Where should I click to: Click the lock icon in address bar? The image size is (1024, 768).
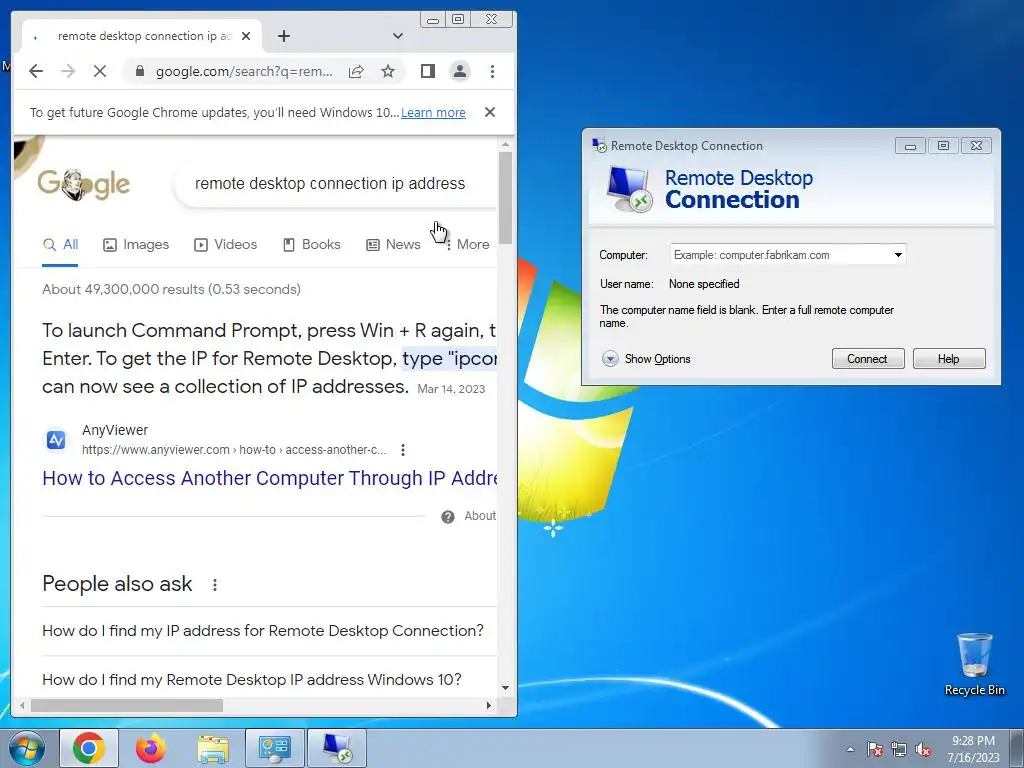click(x=139, y=71)
